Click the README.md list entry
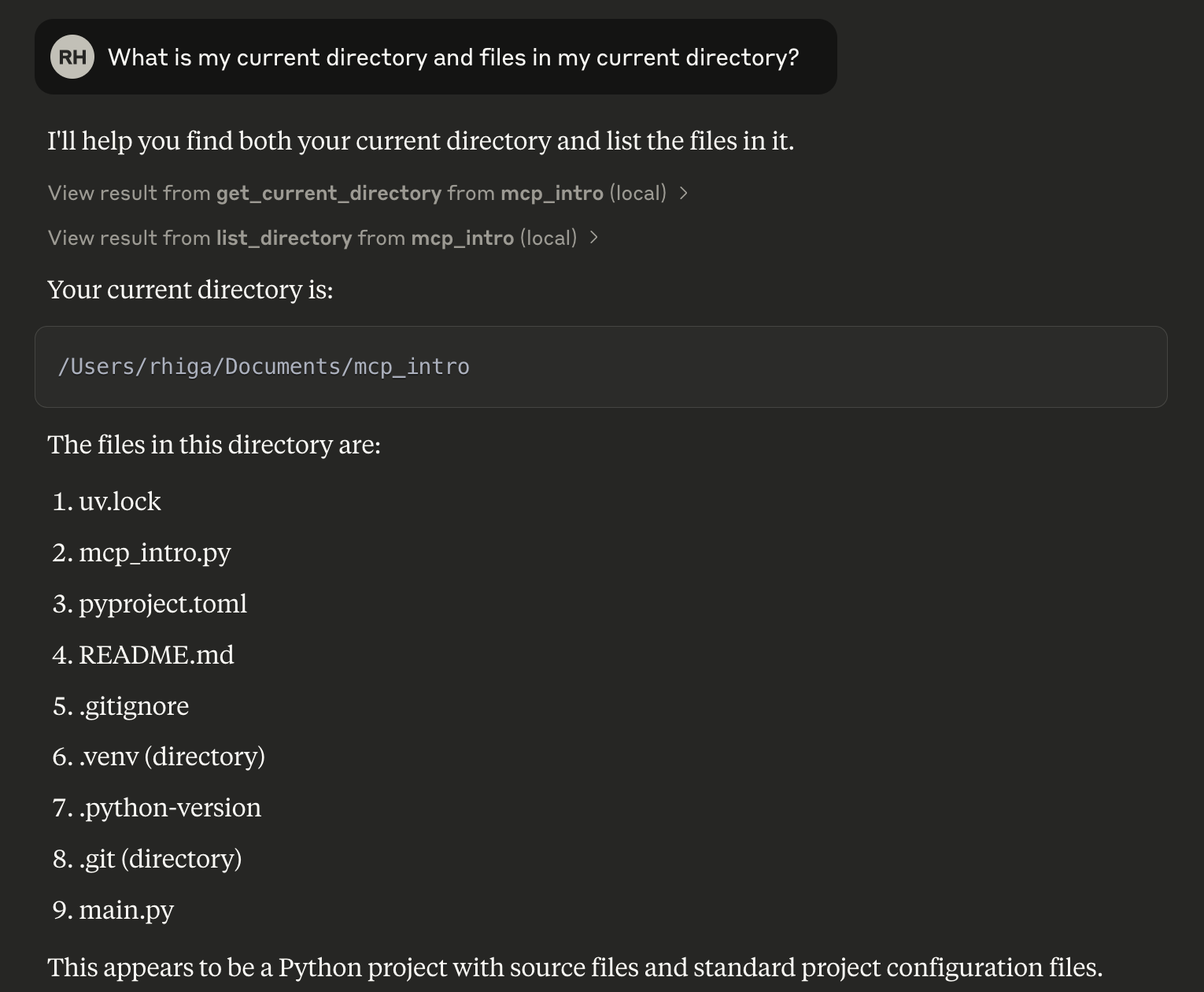The width and height of the screenshot is (1204, 992). tap(156, 655)
